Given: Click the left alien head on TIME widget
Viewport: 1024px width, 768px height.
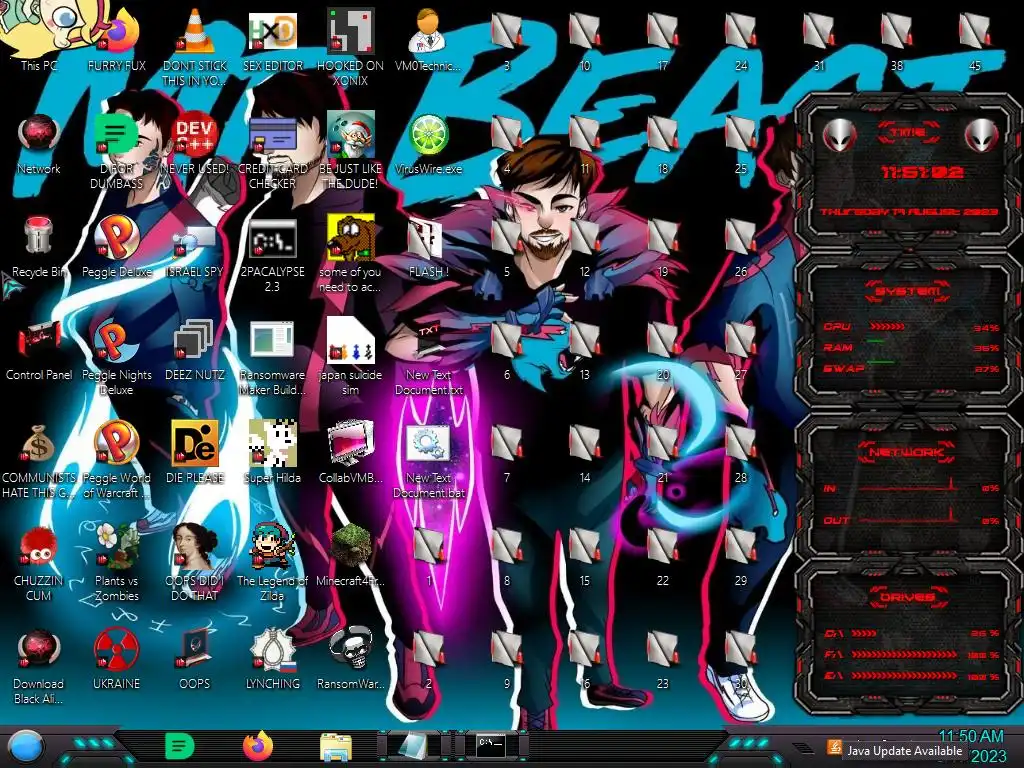Looking at the screenshot, I should click(839, 136).
